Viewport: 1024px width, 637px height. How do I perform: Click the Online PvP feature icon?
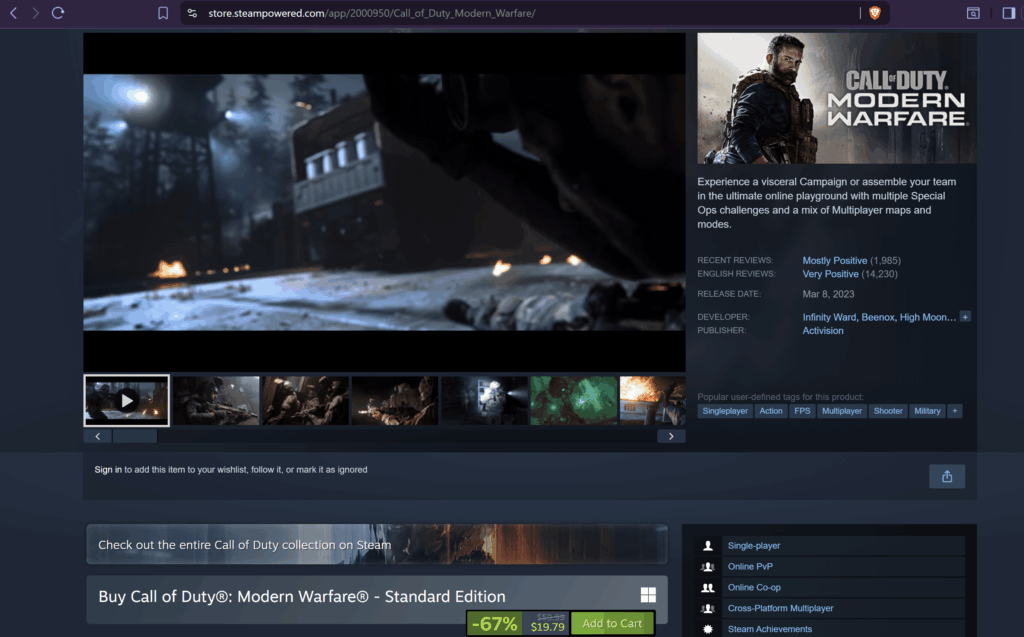[x=708, y=566]
